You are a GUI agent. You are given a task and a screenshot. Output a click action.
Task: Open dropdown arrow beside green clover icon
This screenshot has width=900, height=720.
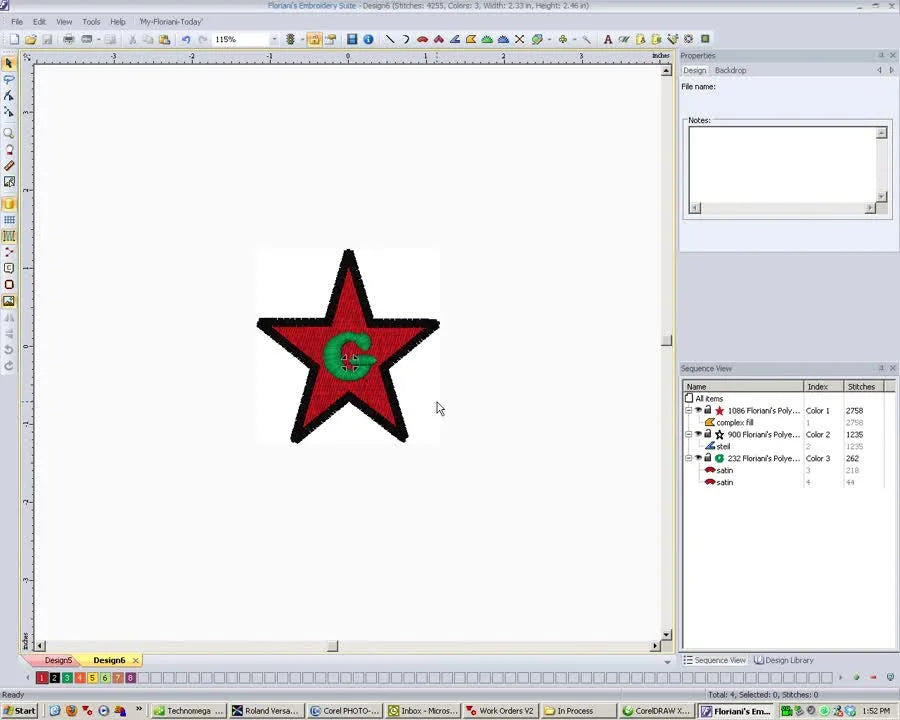(x=574, y=39)
